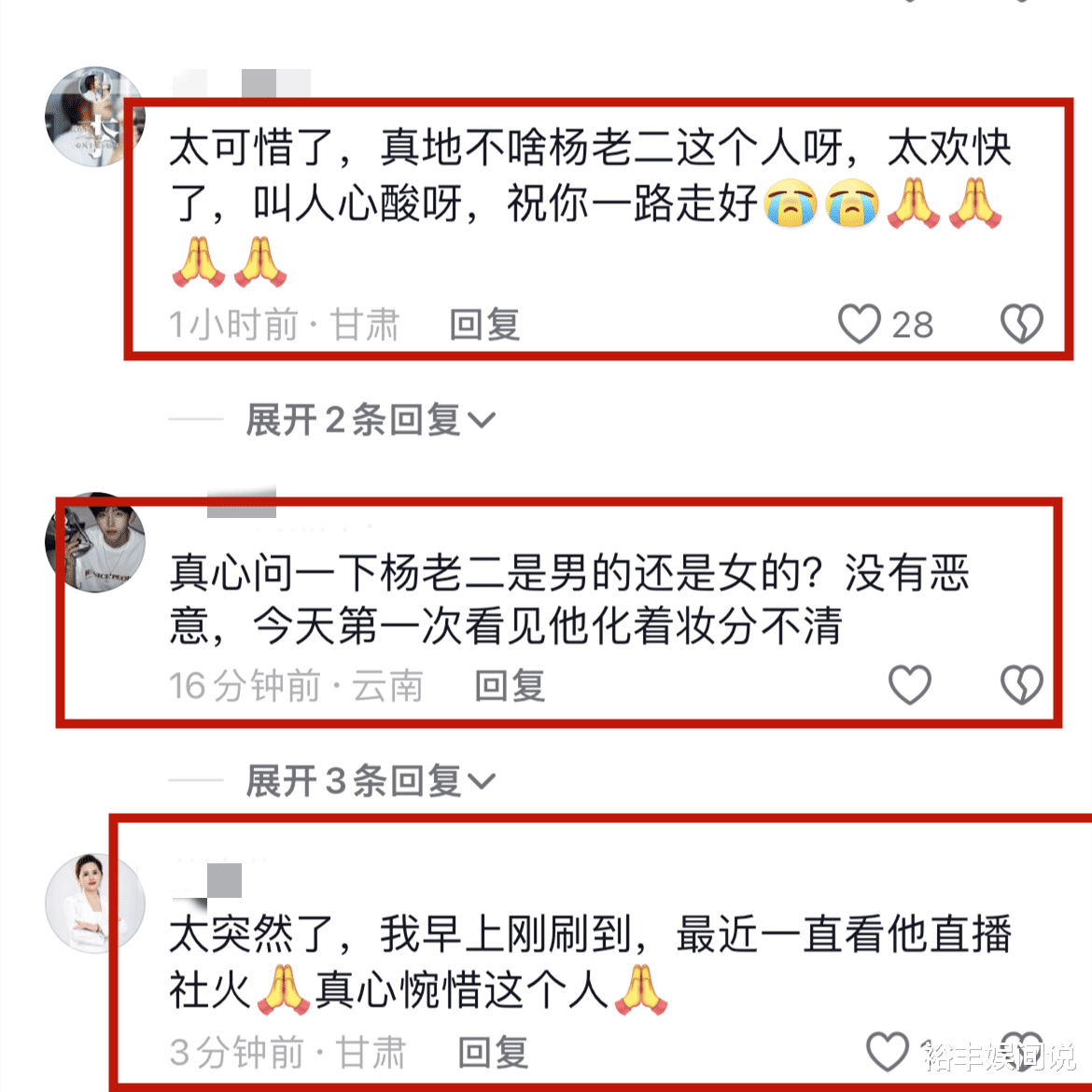Click the chevron next to 展开3条回复
Image resolution: width=1092 pixels, height=1092 pixels.
[x=482, y=780]
